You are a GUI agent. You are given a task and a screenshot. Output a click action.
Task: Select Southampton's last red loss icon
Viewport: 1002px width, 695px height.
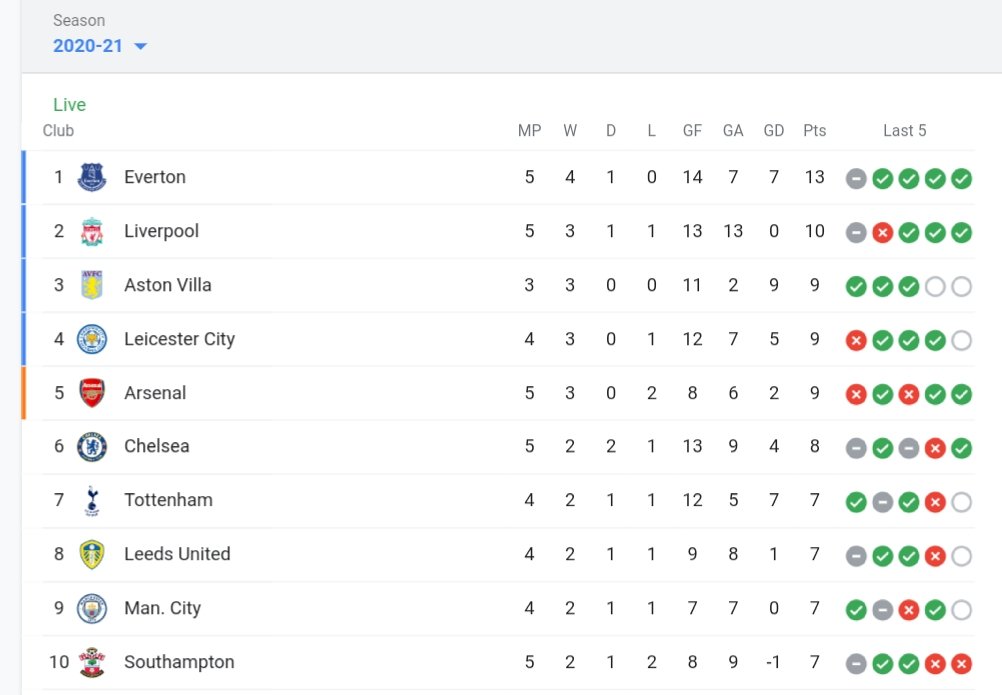(x=961, y=664)
